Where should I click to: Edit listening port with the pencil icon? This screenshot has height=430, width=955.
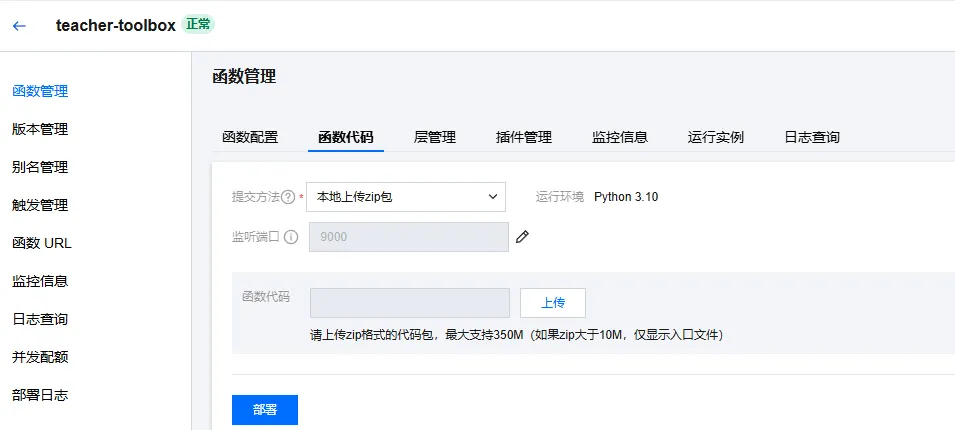[x=522, y=237]
